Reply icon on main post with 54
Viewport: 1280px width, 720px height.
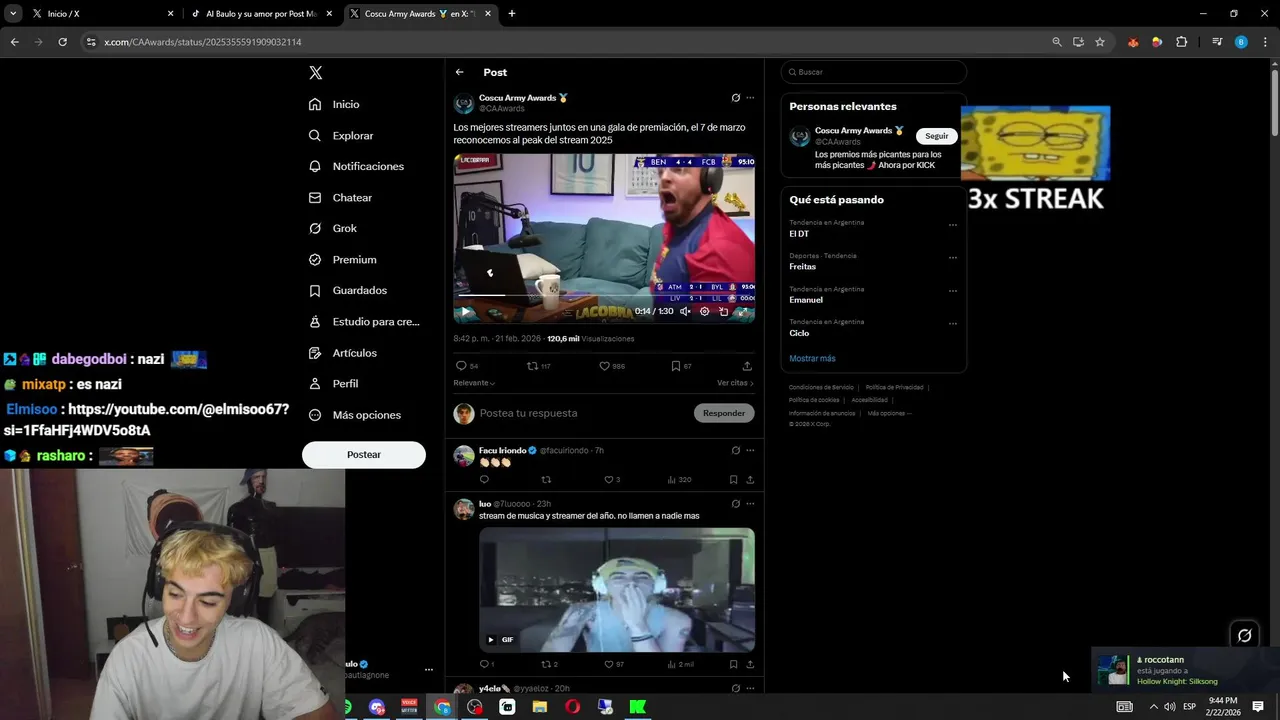[467, 366]
